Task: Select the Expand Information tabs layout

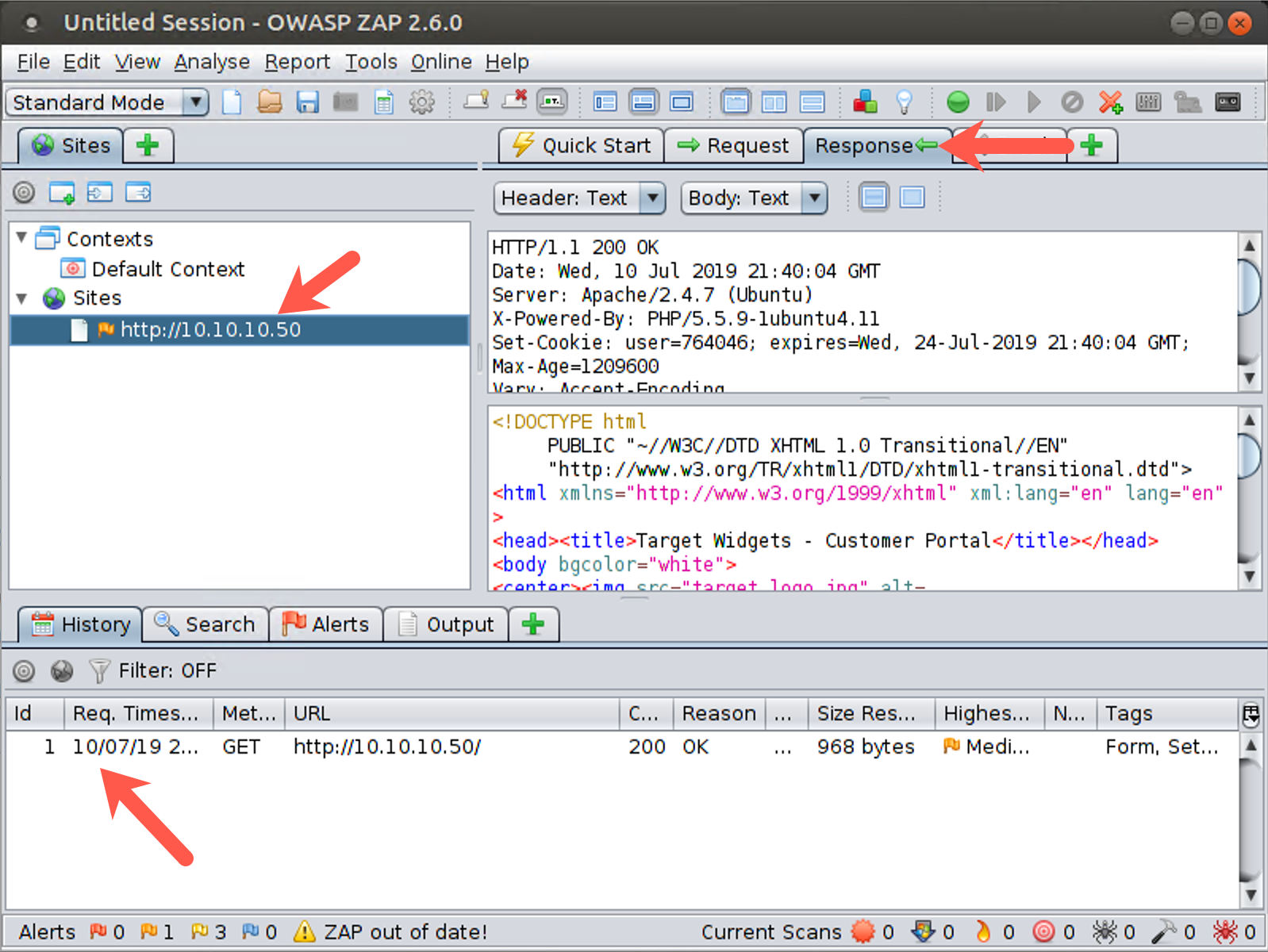Action: (x=644, y=102)
